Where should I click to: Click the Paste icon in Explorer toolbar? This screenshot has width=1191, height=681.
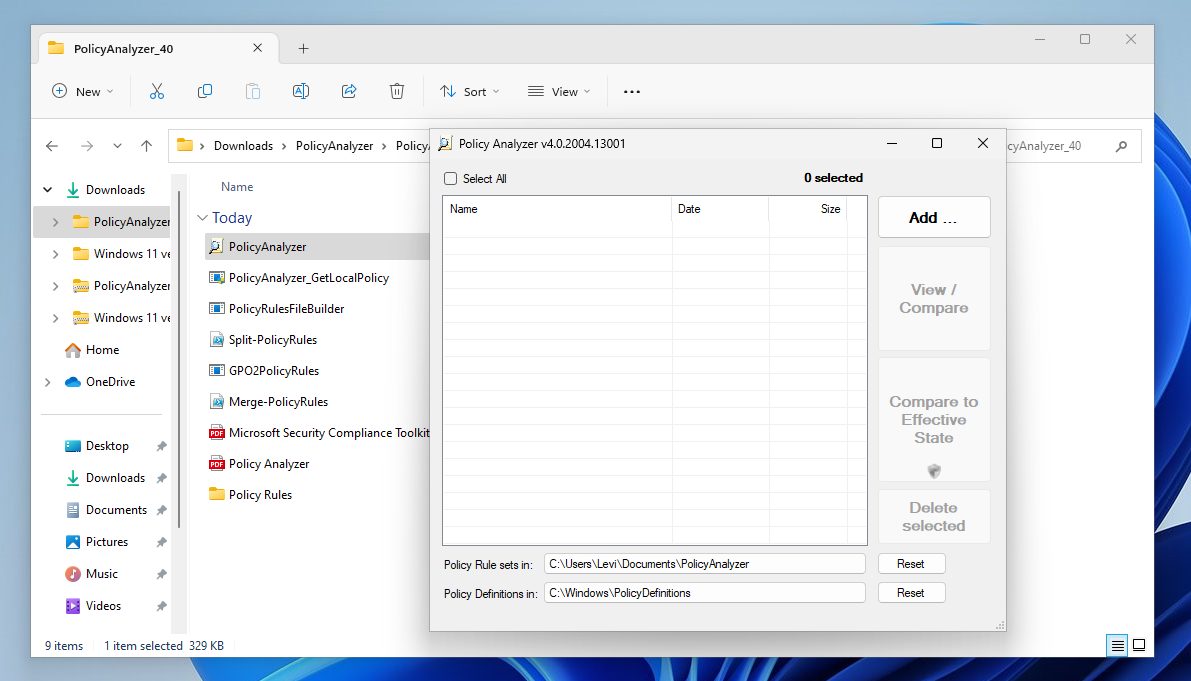253,91
